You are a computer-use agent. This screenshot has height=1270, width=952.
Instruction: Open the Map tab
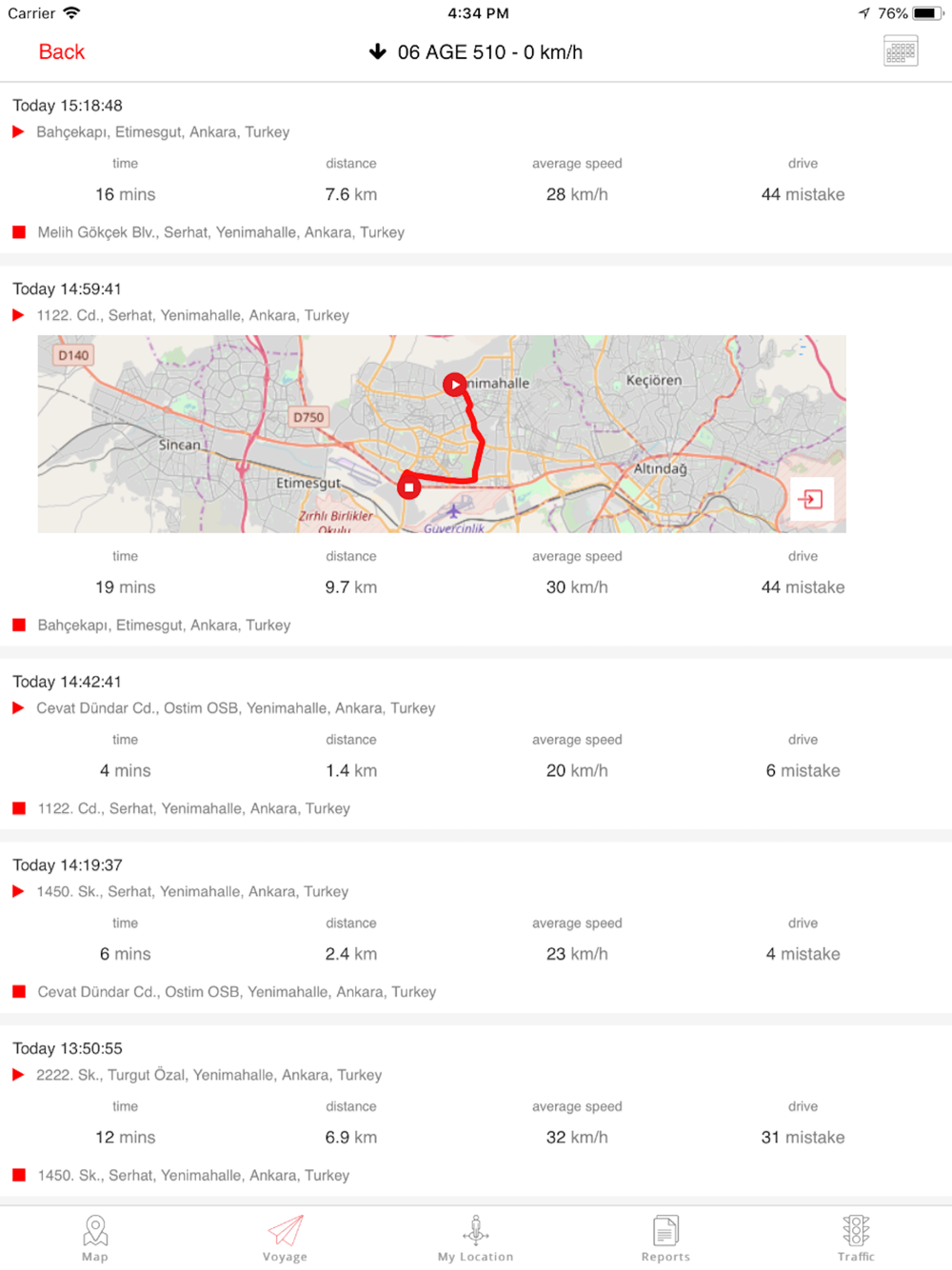pos(95,1238)
